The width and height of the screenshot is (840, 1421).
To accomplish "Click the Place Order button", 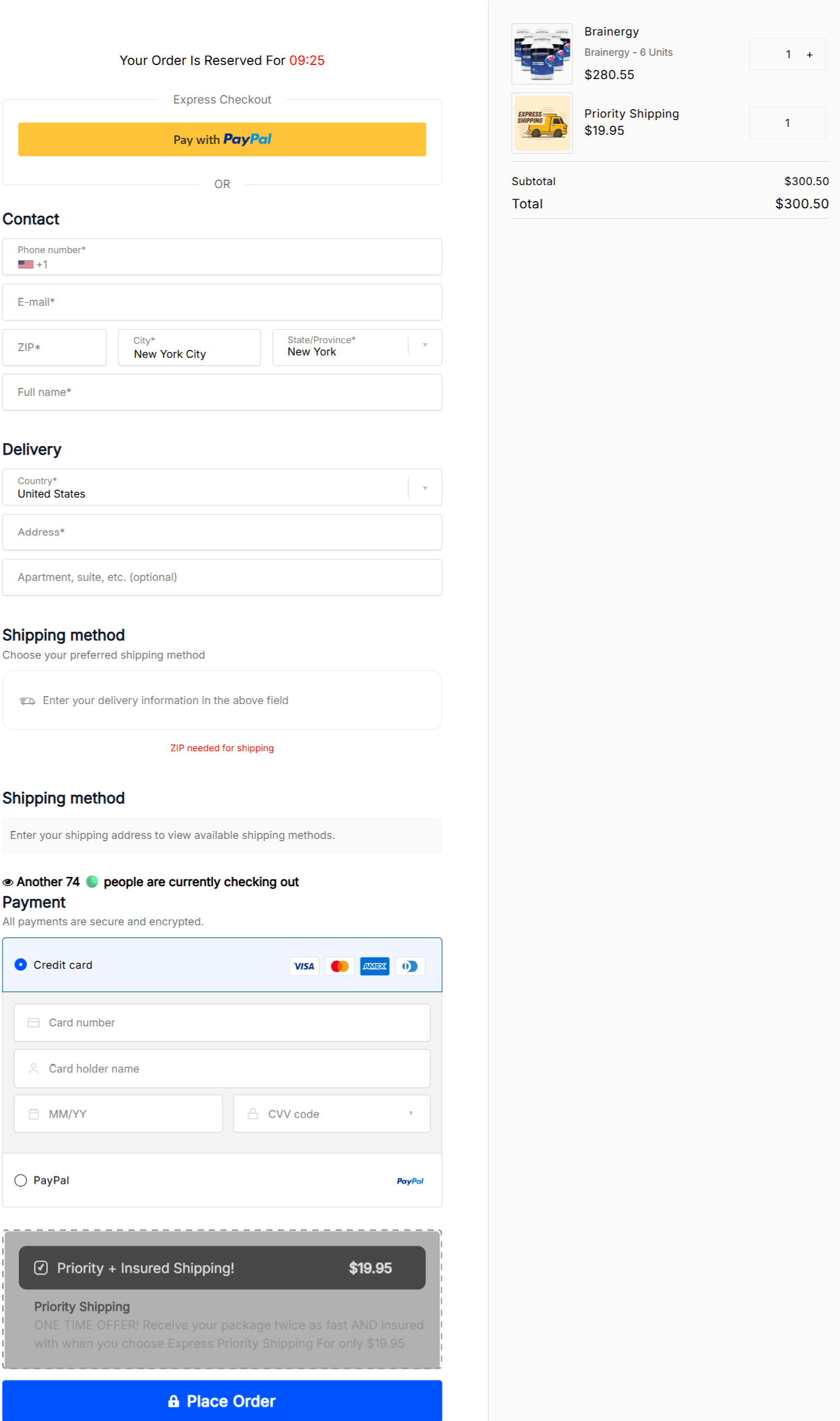I will coord(222,1401).
